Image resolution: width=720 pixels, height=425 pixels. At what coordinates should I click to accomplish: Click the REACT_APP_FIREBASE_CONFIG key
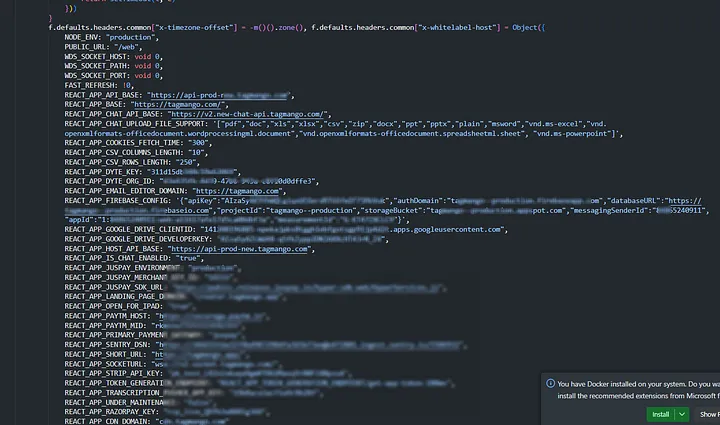tap(116, 201)
